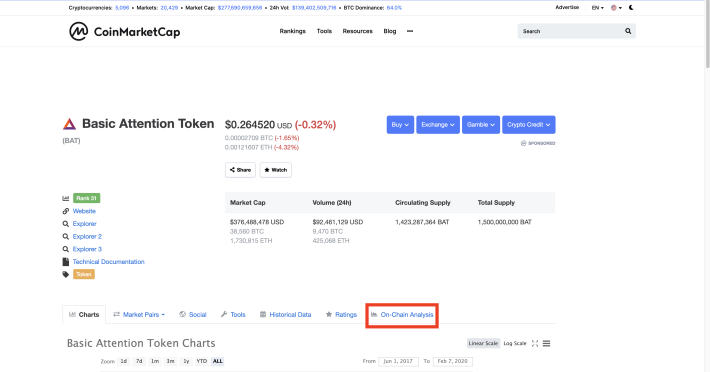
Task: Expand the Exchange dropdown
Action: (438, 125)
